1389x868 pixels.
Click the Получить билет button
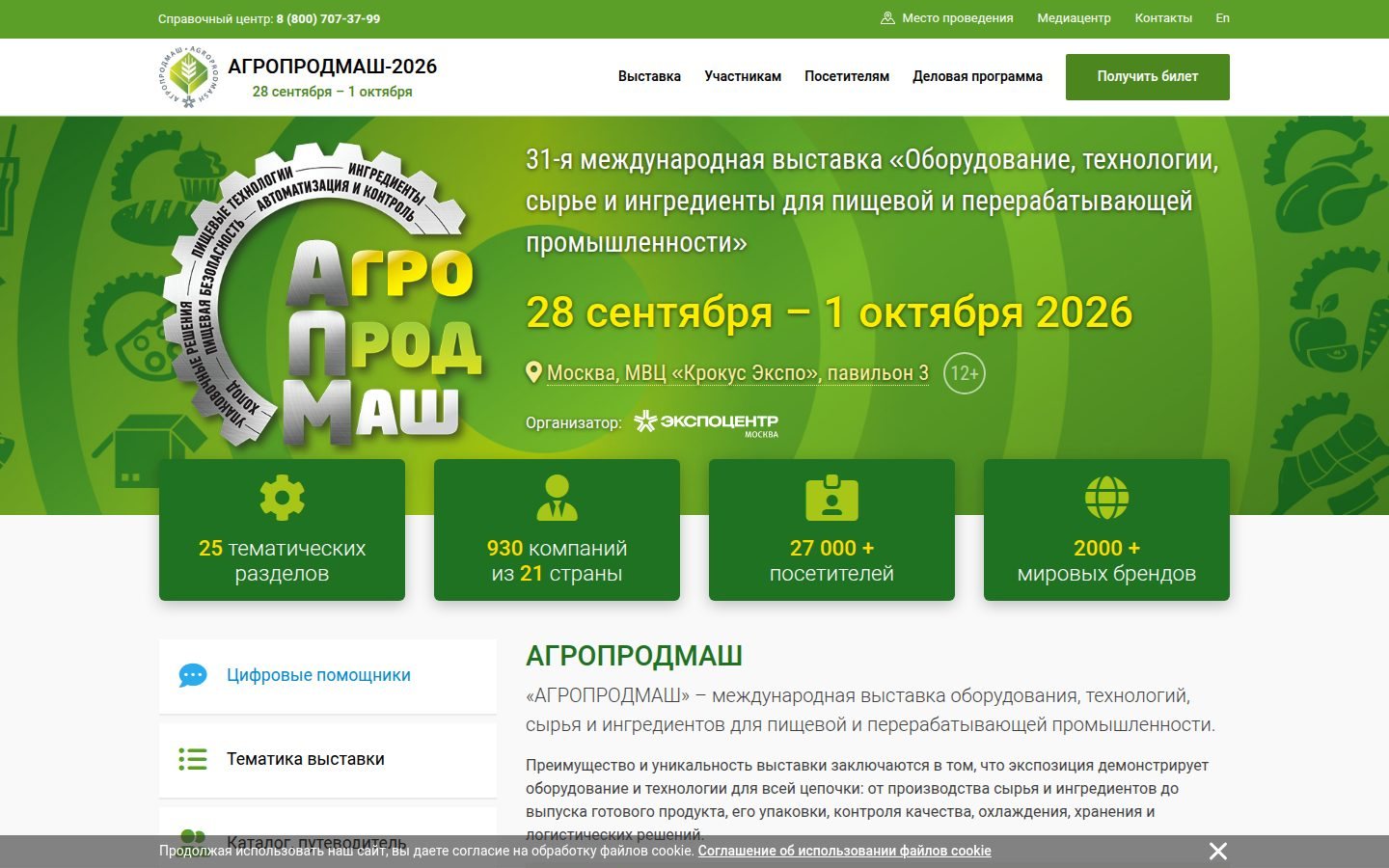tap(1148, 76)
